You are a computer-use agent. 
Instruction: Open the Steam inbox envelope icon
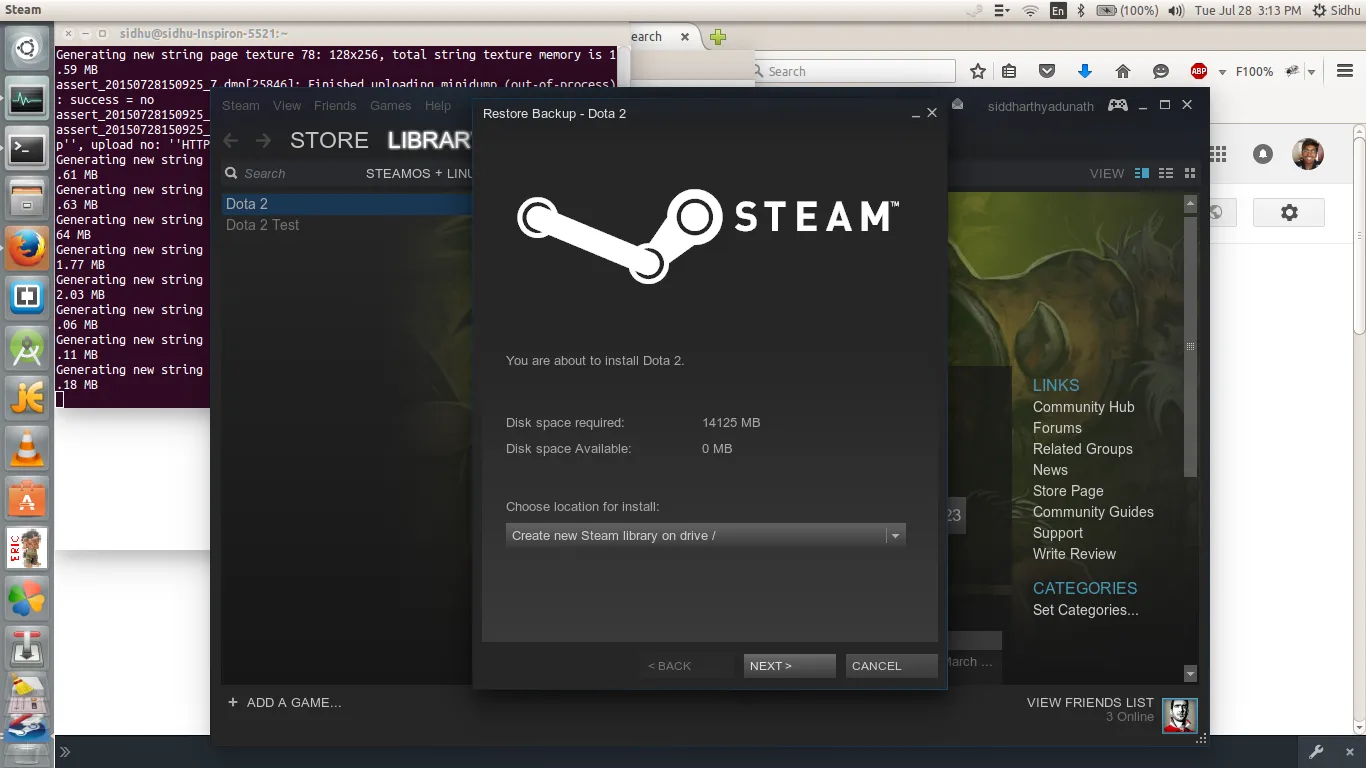[x=957, y=105]
